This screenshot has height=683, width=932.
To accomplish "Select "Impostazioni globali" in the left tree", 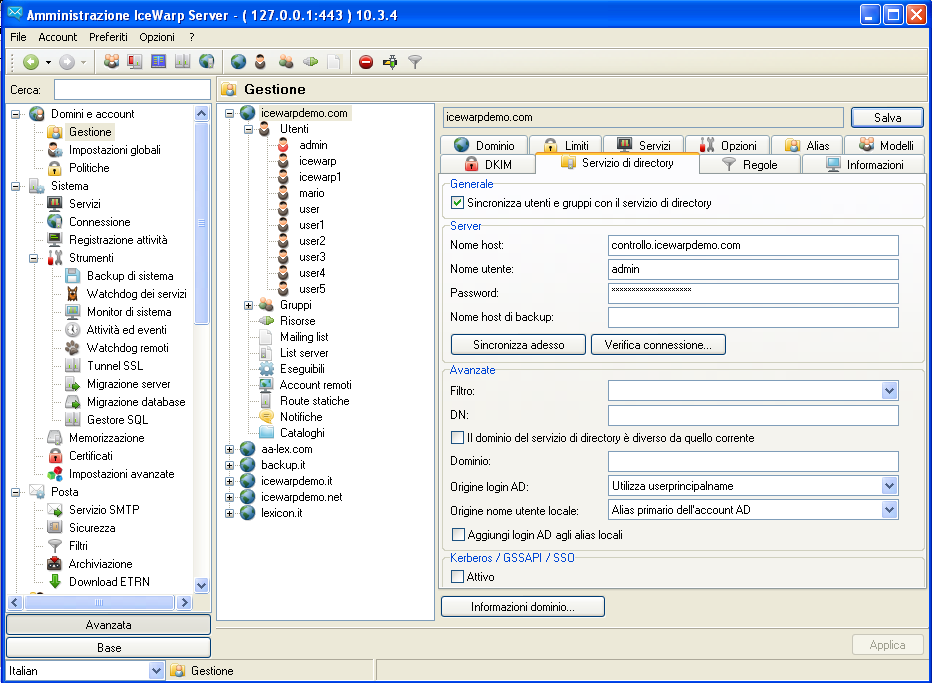I will point(115,150).
